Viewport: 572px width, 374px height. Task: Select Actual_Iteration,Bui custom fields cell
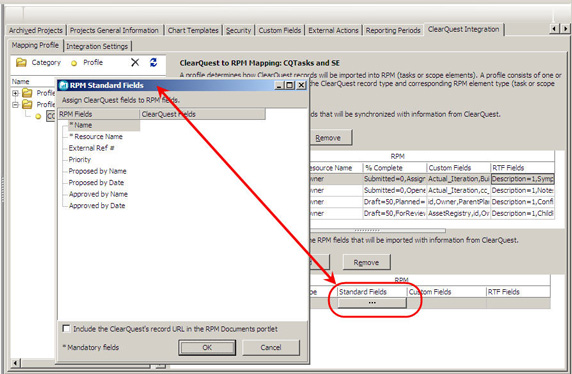[458, 179]
